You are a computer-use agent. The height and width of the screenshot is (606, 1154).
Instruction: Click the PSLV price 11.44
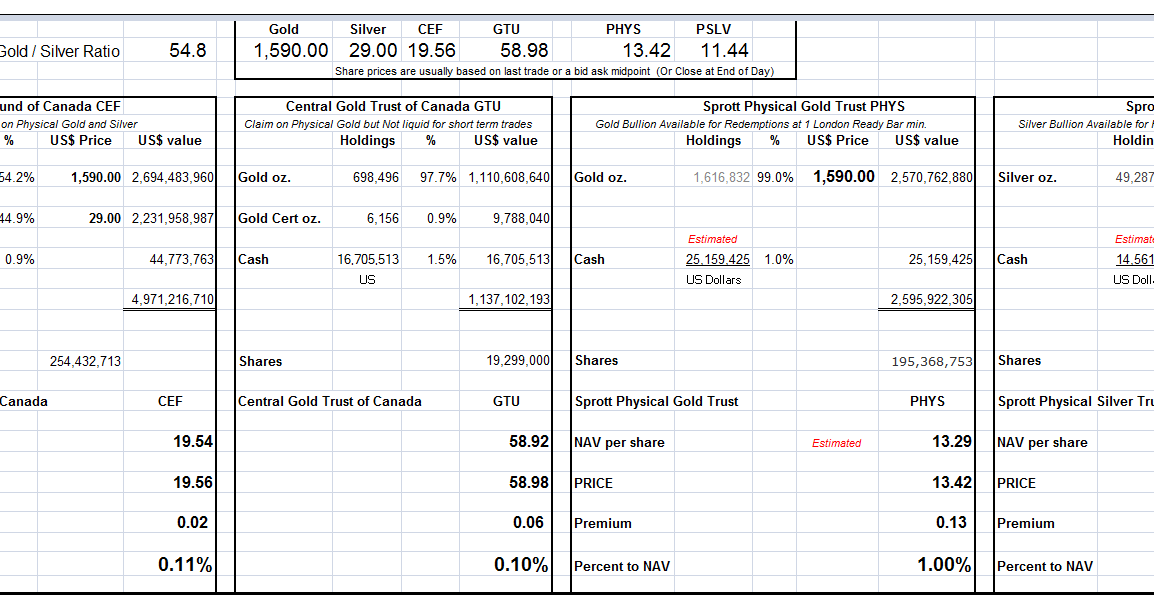[x=725, y=51]
